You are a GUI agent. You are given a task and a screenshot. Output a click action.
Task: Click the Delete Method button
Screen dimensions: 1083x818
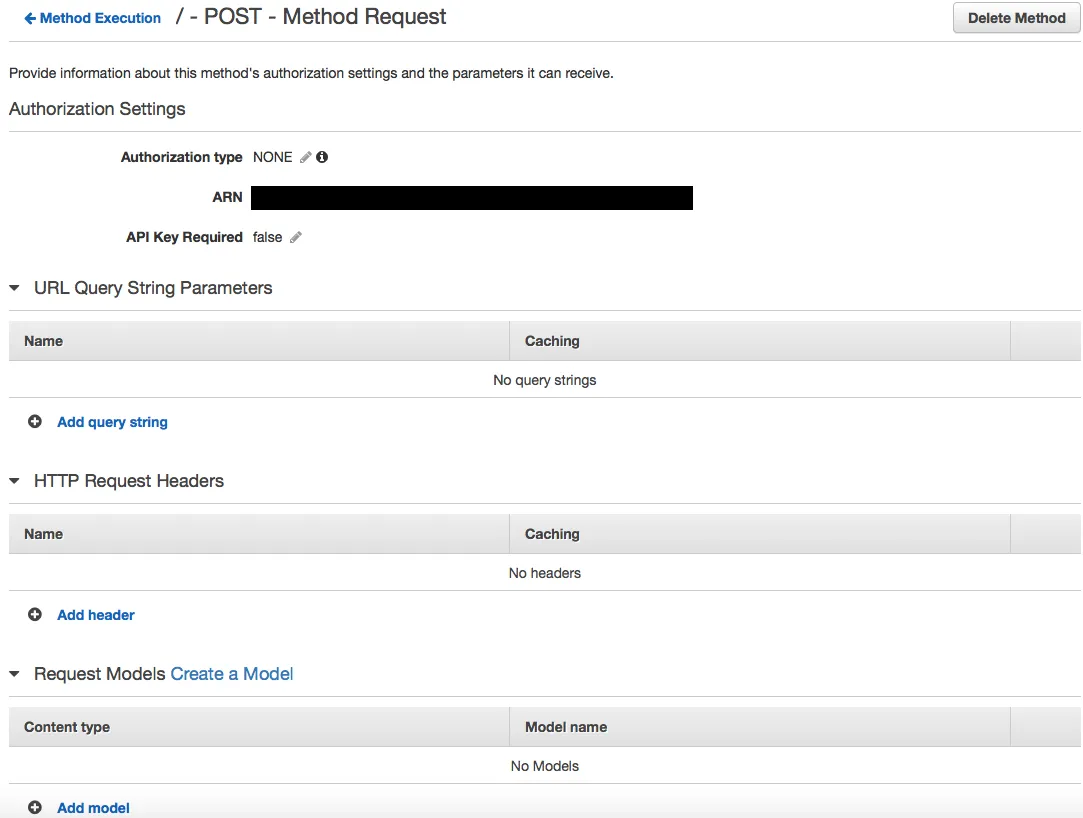point(1016,18)
